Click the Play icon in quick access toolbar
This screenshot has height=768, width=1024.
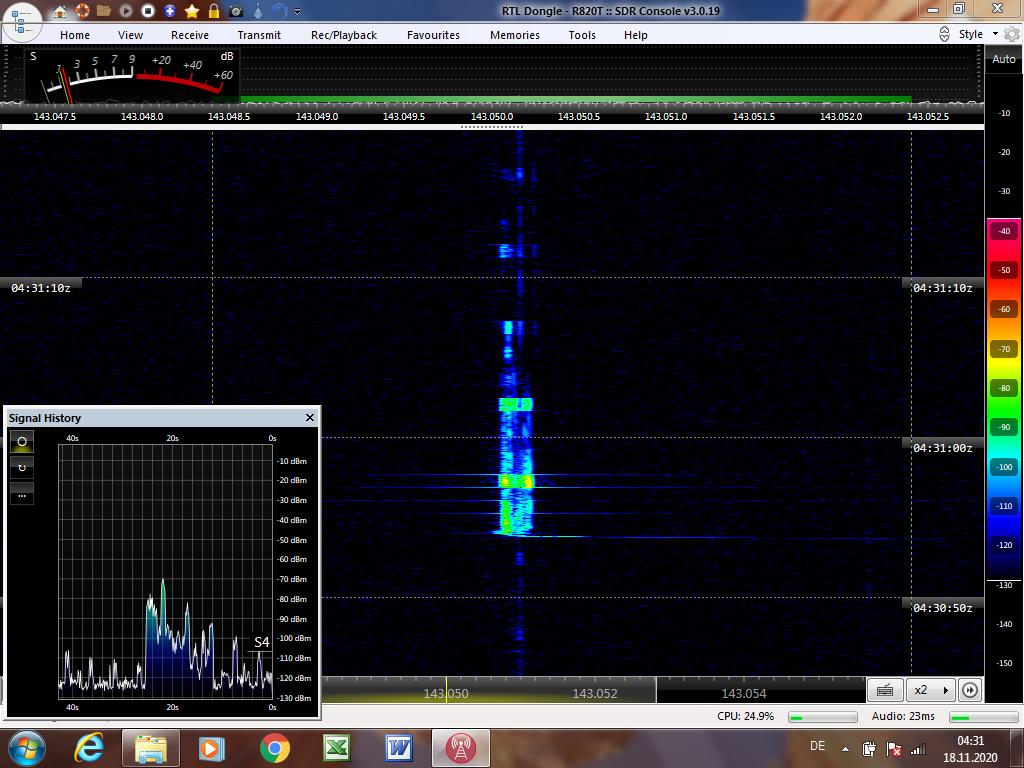pyautogui.click(x=126, y=11)
